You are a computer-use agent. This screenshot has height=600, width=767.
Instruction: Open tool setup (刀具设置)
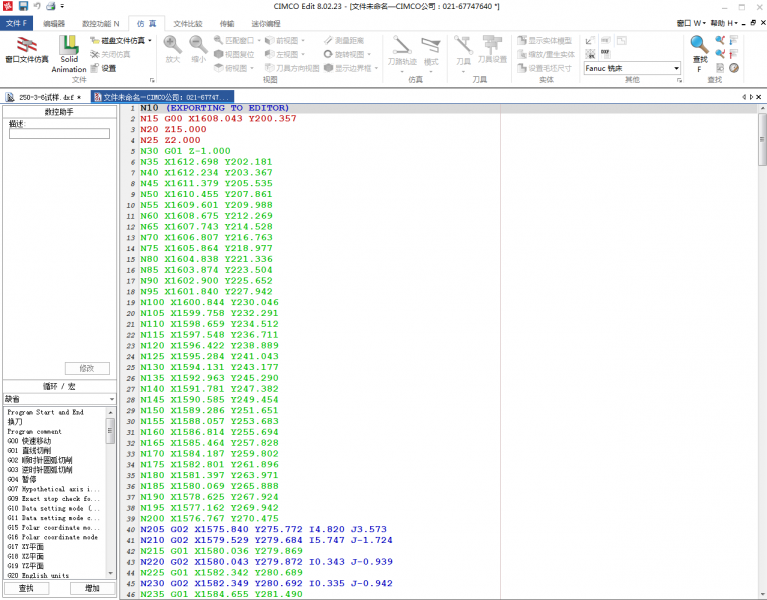[x=492, y=49]
